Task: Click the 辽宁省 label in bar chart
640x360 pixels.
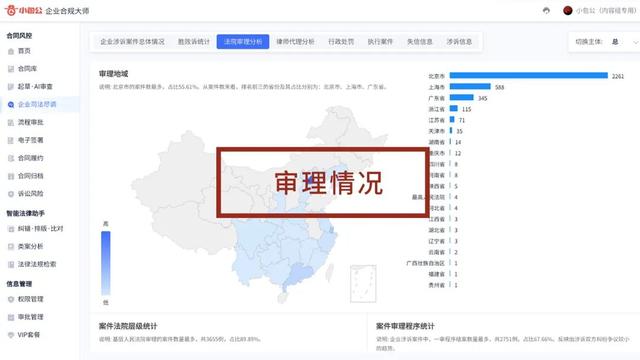Action: (x=436, y=241)
